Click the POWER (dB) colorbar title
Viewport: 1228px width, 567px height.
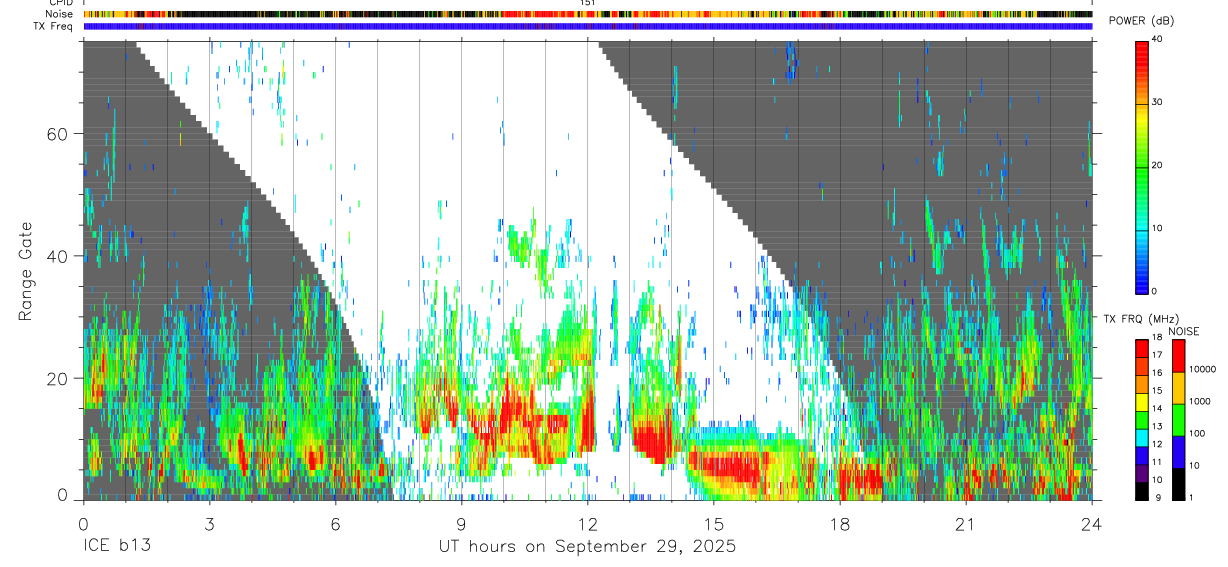[x=1141, y=21]
